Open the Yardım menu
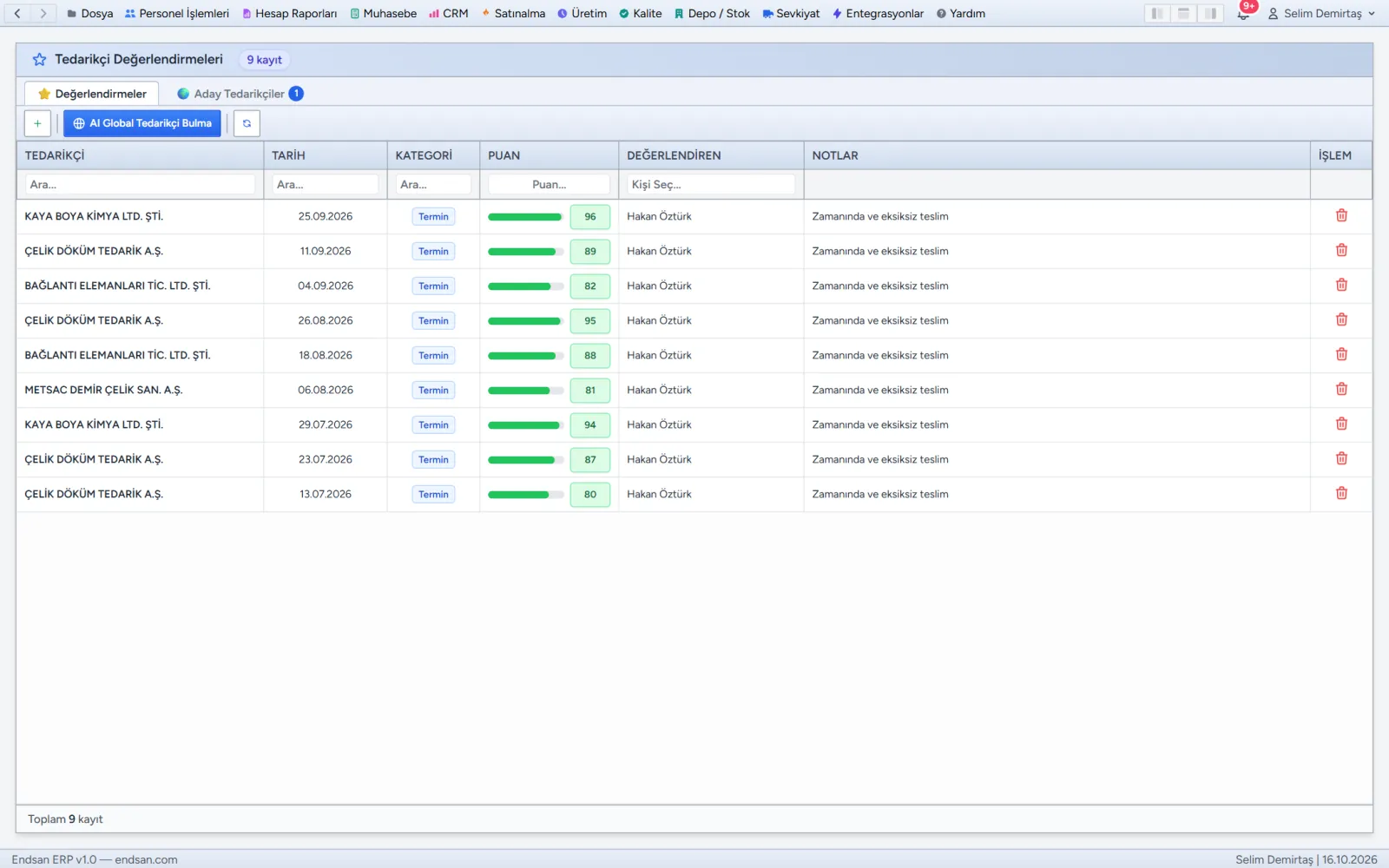Viewport: 1389px width, 868px height. [961, 14]
